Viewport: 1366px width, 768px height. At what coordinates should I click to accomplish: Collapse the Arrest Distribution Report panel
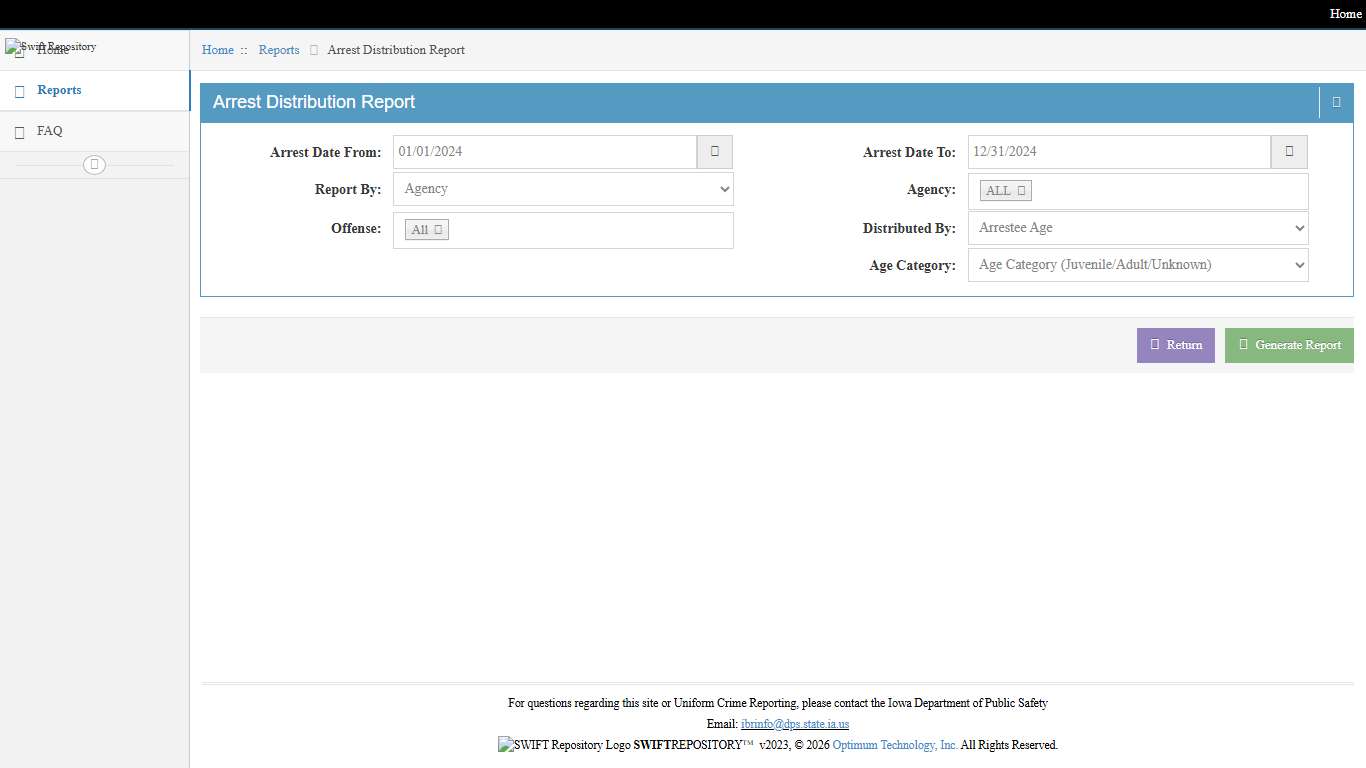(1336, 102)
